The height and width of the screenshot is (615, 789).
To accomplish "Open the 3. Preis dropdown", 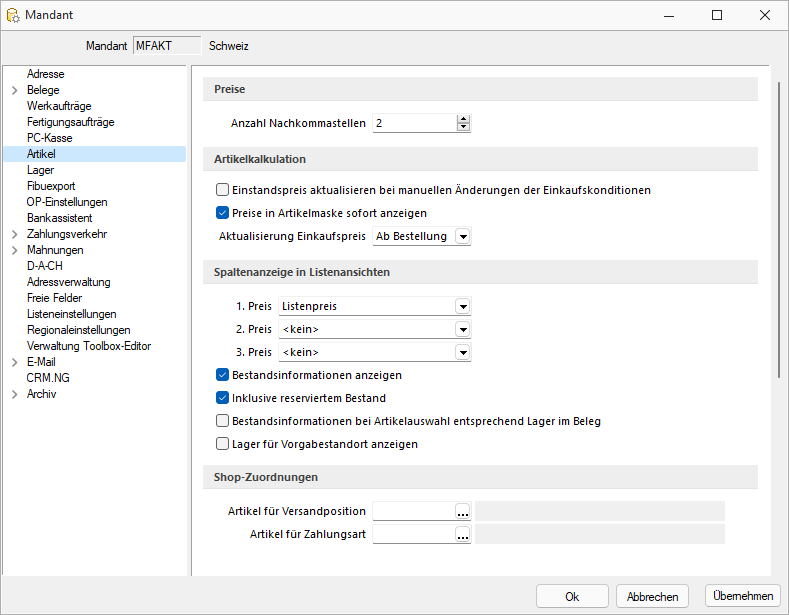I will click(462, 352).
